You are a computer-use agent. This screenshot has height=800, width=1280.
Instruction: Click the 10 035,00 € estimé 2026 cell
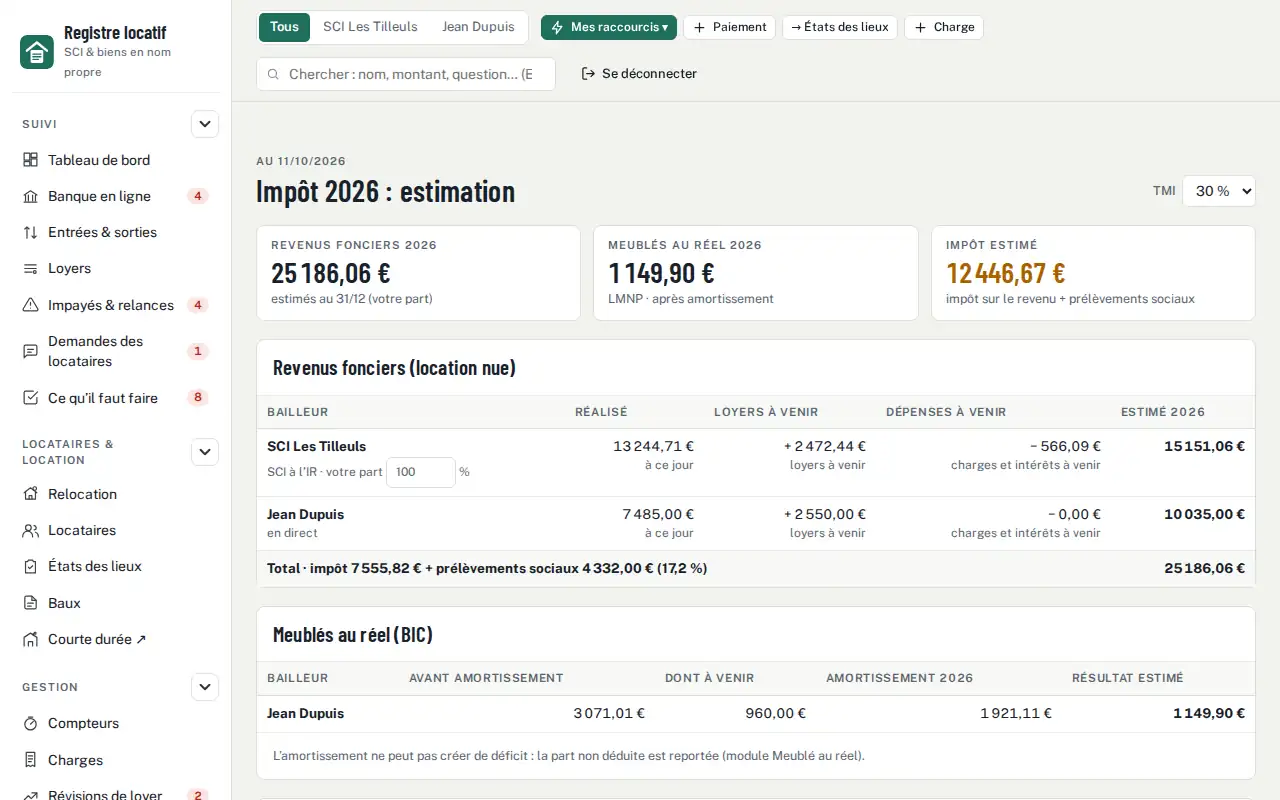(1204, 514)
